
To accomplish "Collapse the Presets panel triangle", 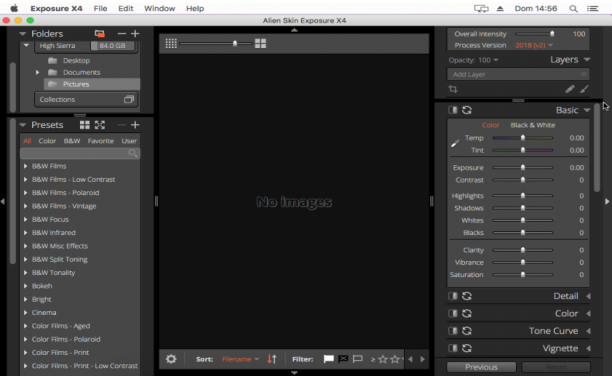I will tap(23, 125).
